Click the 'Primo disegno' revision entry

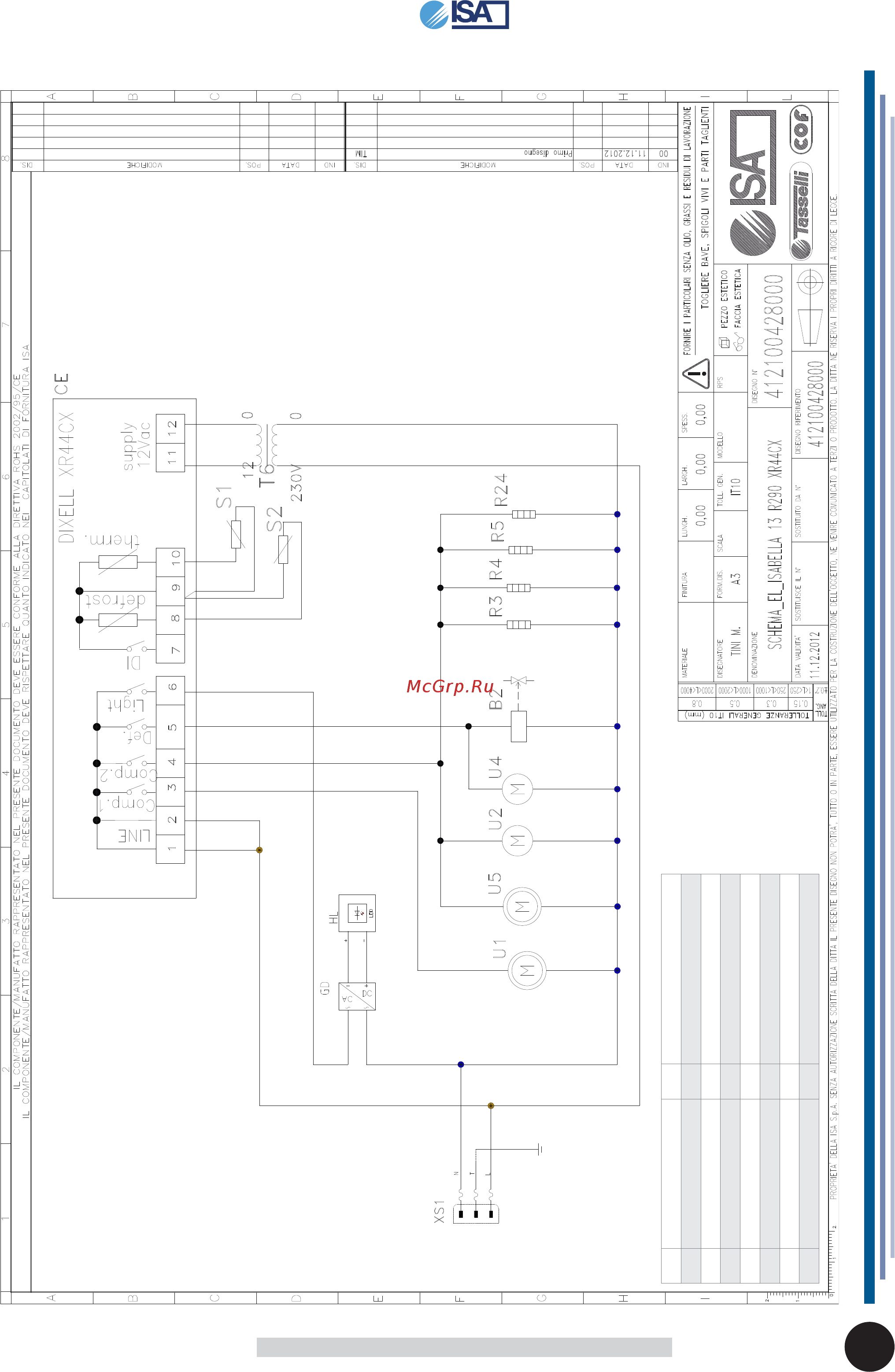pos(548,153)
